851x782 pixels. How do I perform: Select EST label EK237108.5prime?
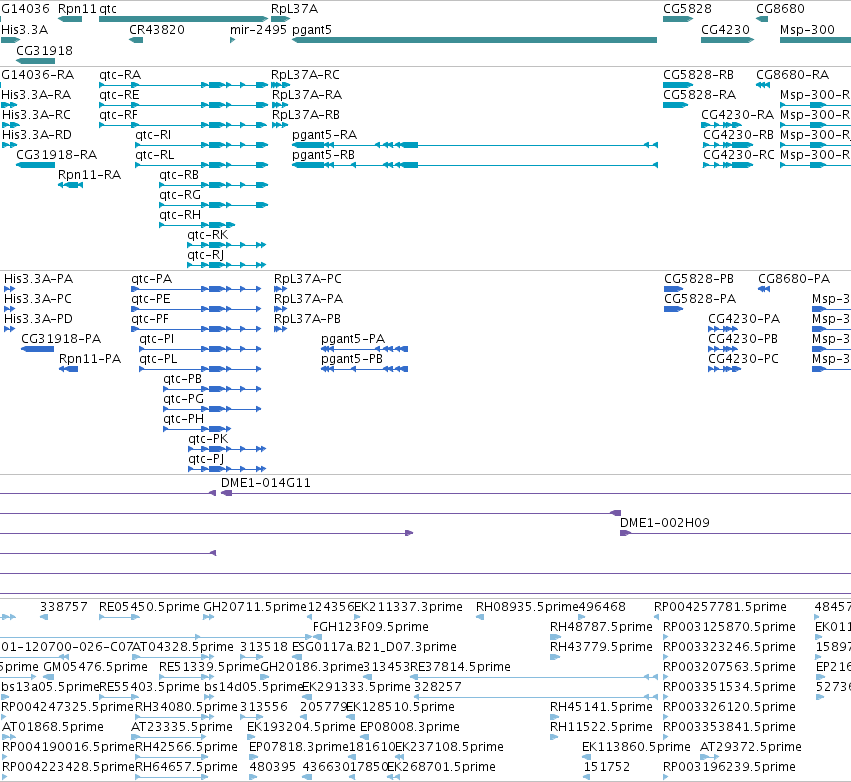(x=449, y=747)
